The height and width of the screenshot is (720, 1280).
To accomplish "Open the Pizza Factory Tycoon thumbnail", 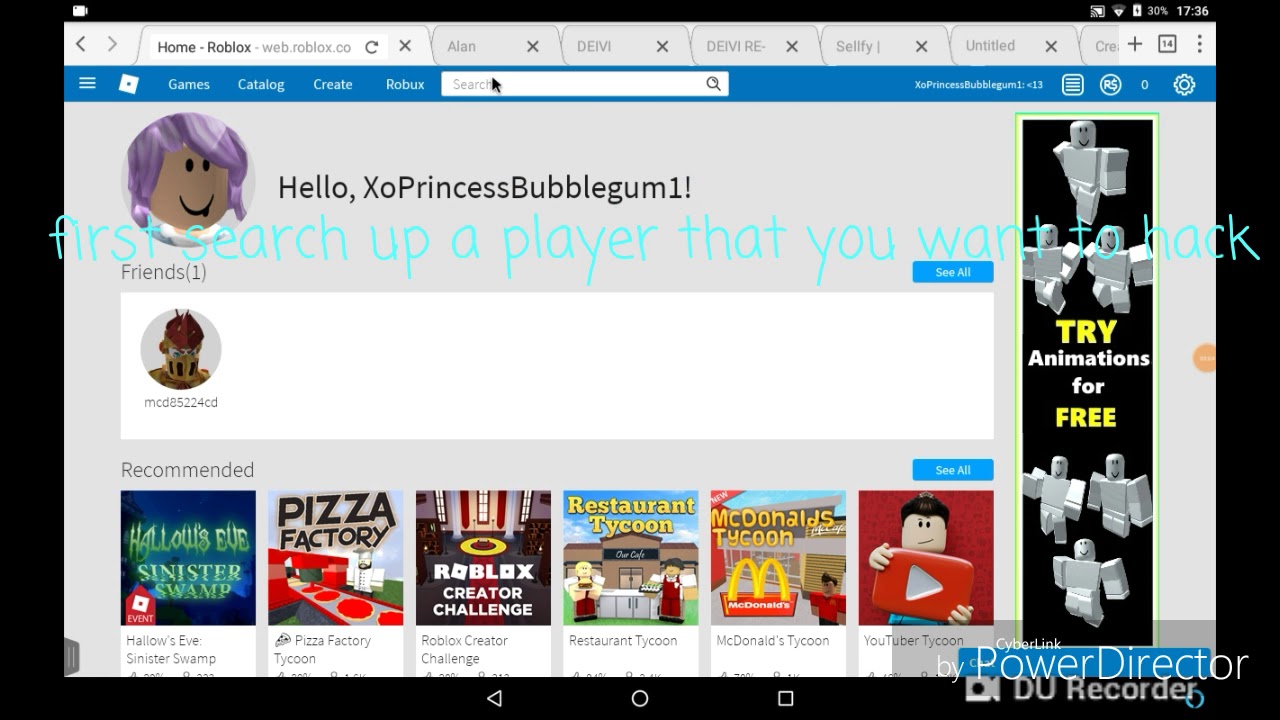I will click(x=336, y=558).
